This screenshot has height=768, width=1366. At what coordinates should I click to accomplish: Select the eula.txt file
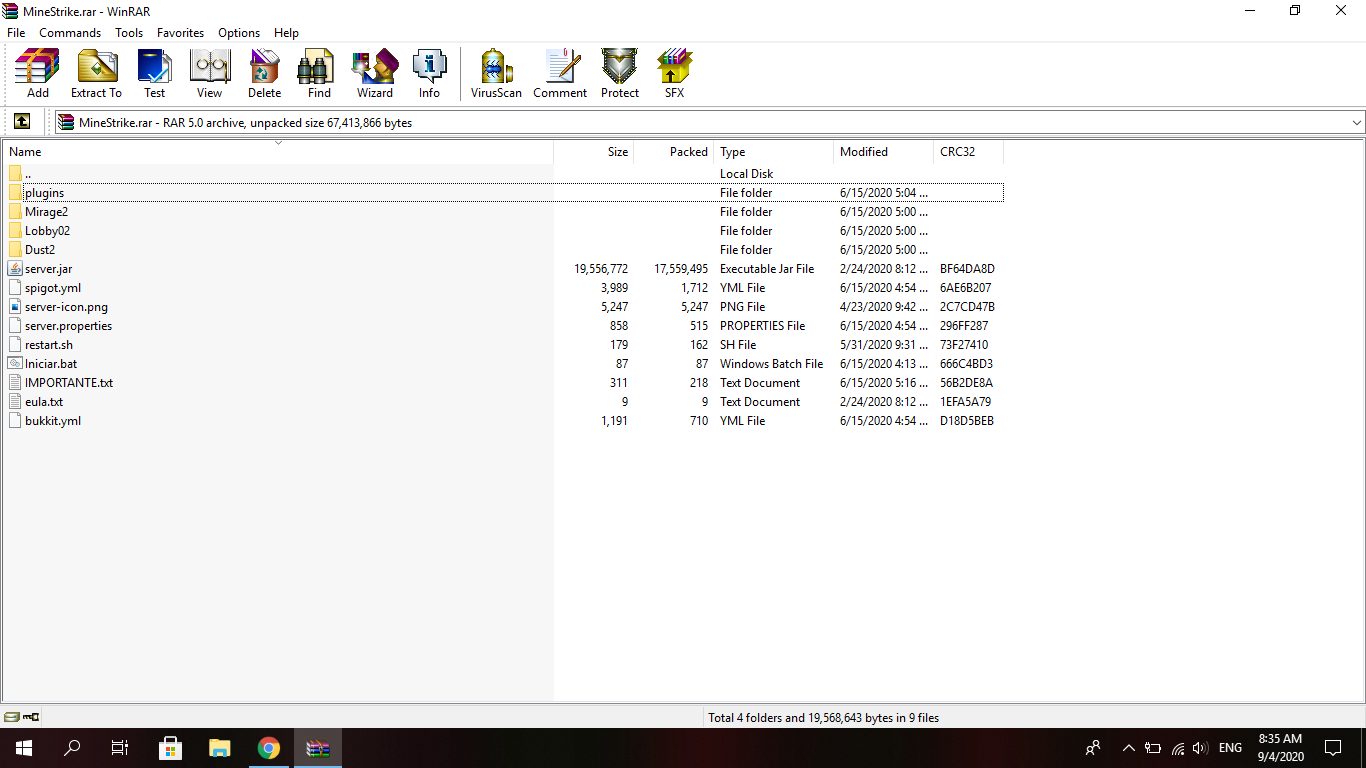pos(505,402)
